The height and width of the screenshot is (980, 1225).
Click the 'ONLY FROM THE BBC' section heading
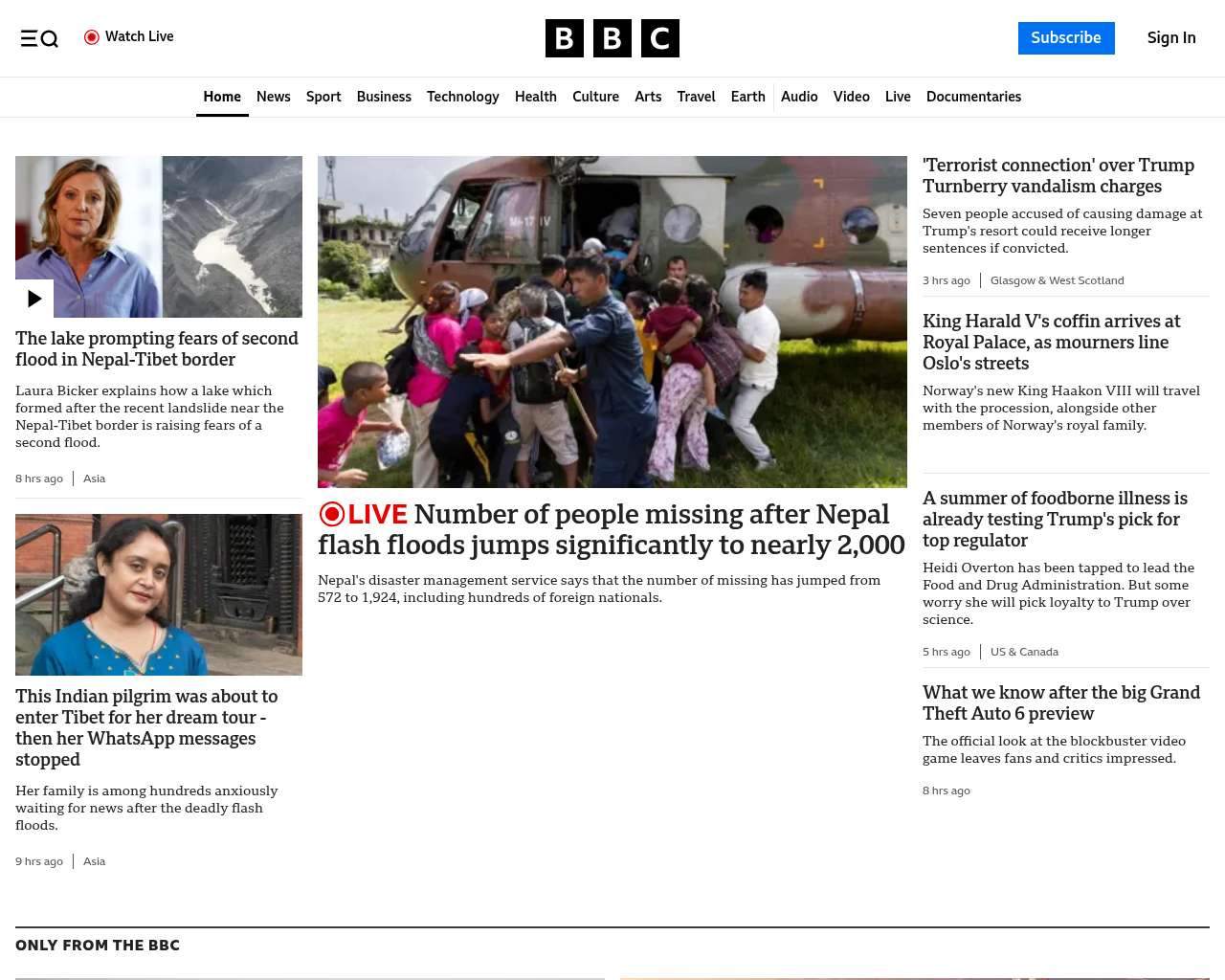pos(98,946)
